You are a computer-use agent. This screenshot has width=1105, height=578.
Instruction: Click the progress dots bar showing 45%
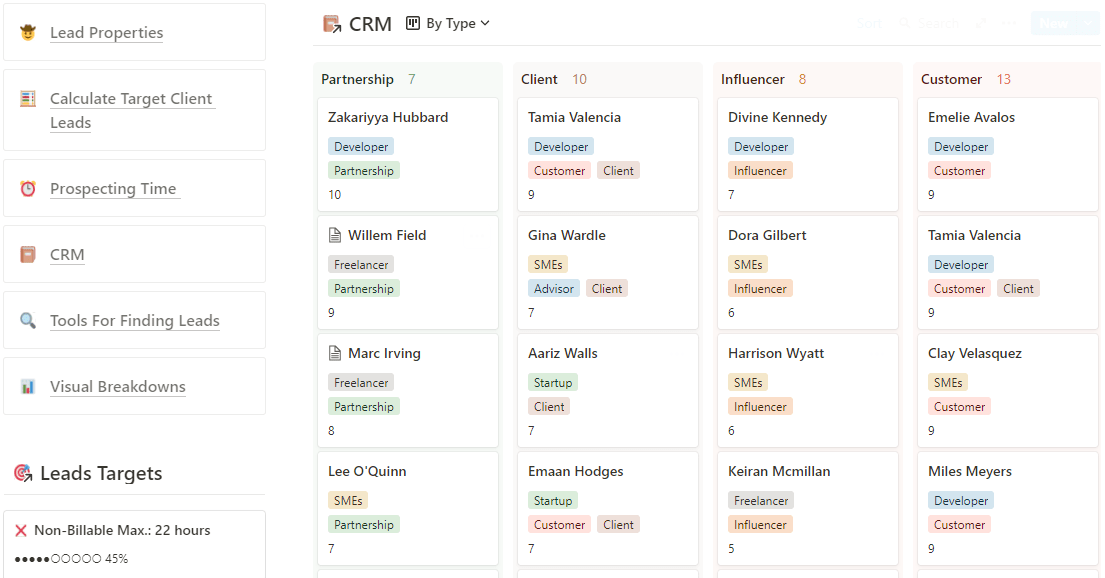click(x=58, y=558)
